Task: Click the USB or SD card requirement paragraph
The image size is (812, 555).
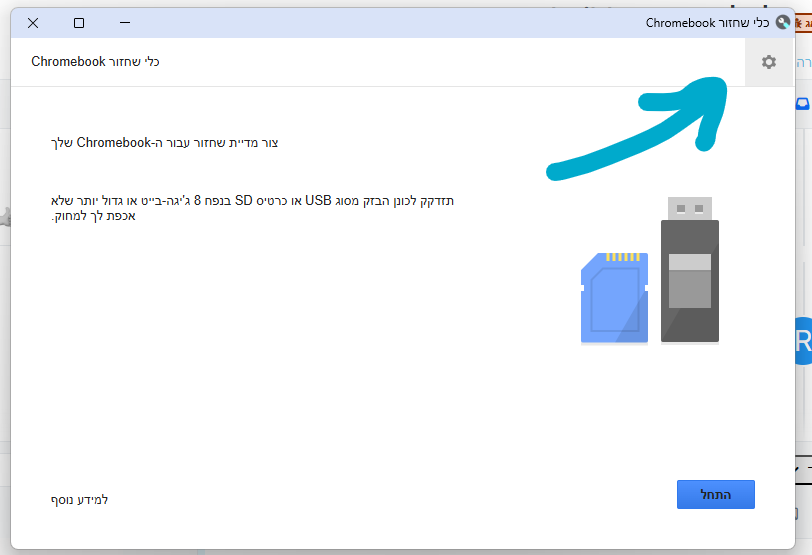Action: [252, 208]
